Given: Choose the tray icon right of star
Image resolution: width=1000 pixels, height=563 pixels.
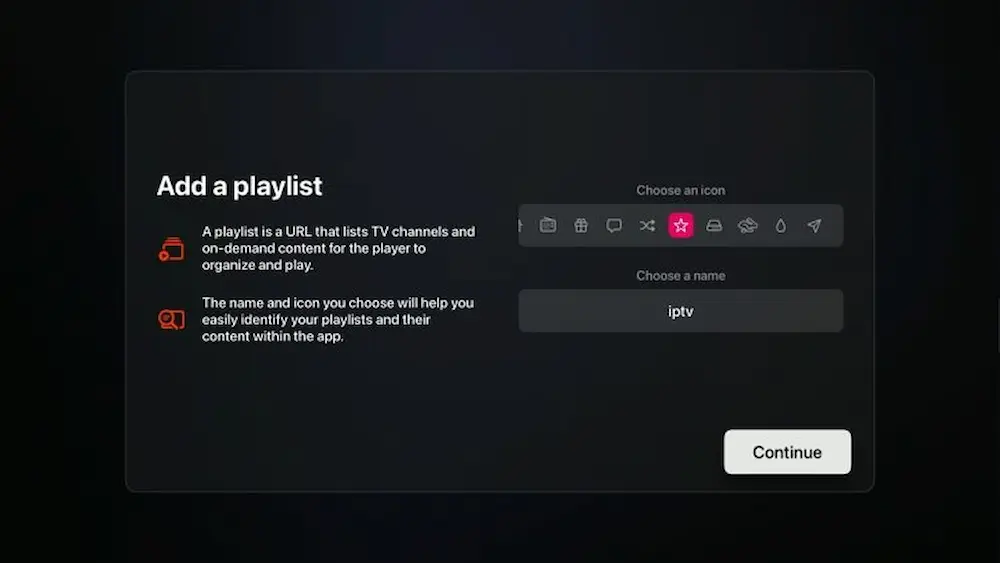Looking at the screenshot, I should (x=714, y=226).
